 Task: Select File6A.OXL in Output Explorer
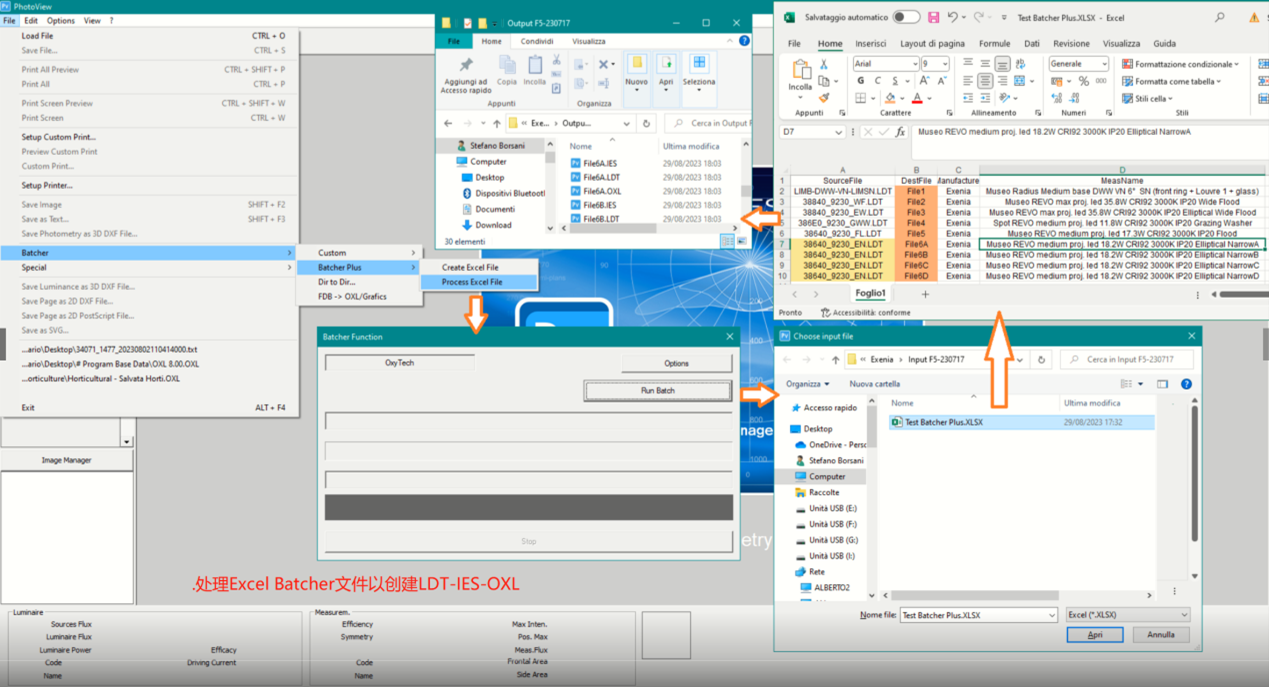(x=601, y=191)
